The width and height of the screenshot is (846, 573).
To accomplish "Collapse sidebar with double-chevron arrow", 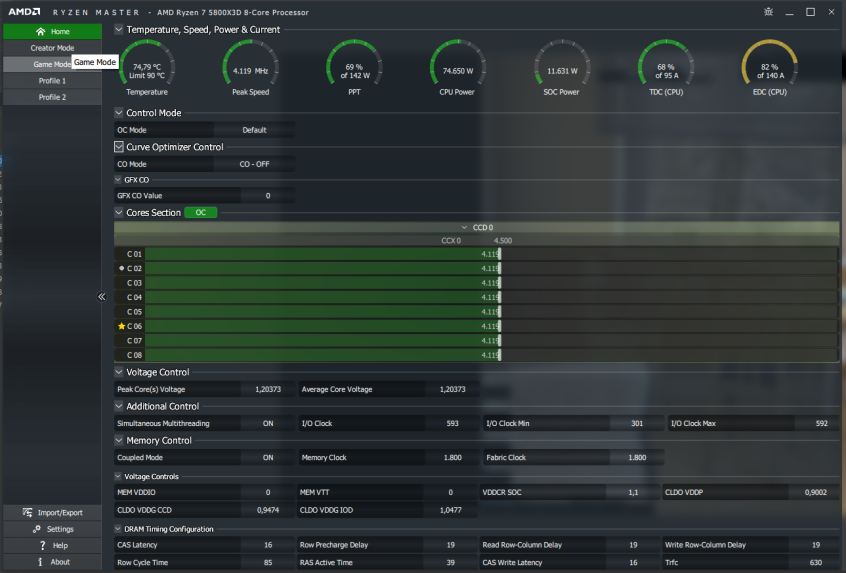I will (101, 297).
